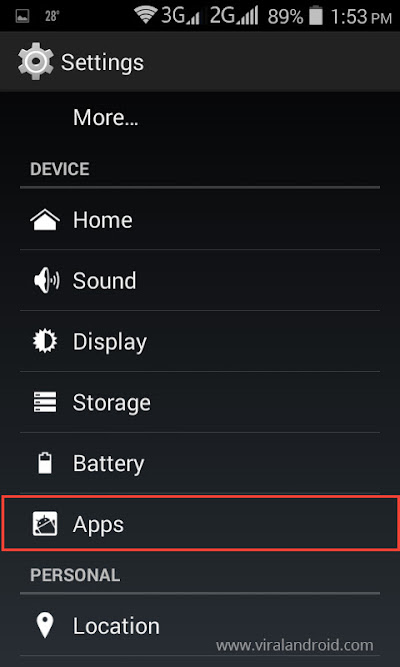Open the highlighted Apps entry
The width and height of the screenshot is (400, 667).
200,524
